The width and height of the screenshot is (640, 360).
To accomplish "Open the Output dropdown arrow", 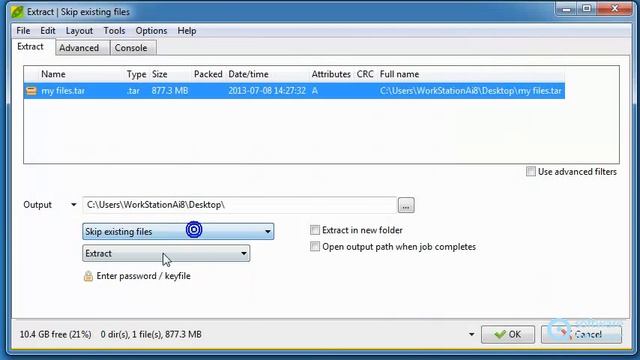I will click(73, 205).
